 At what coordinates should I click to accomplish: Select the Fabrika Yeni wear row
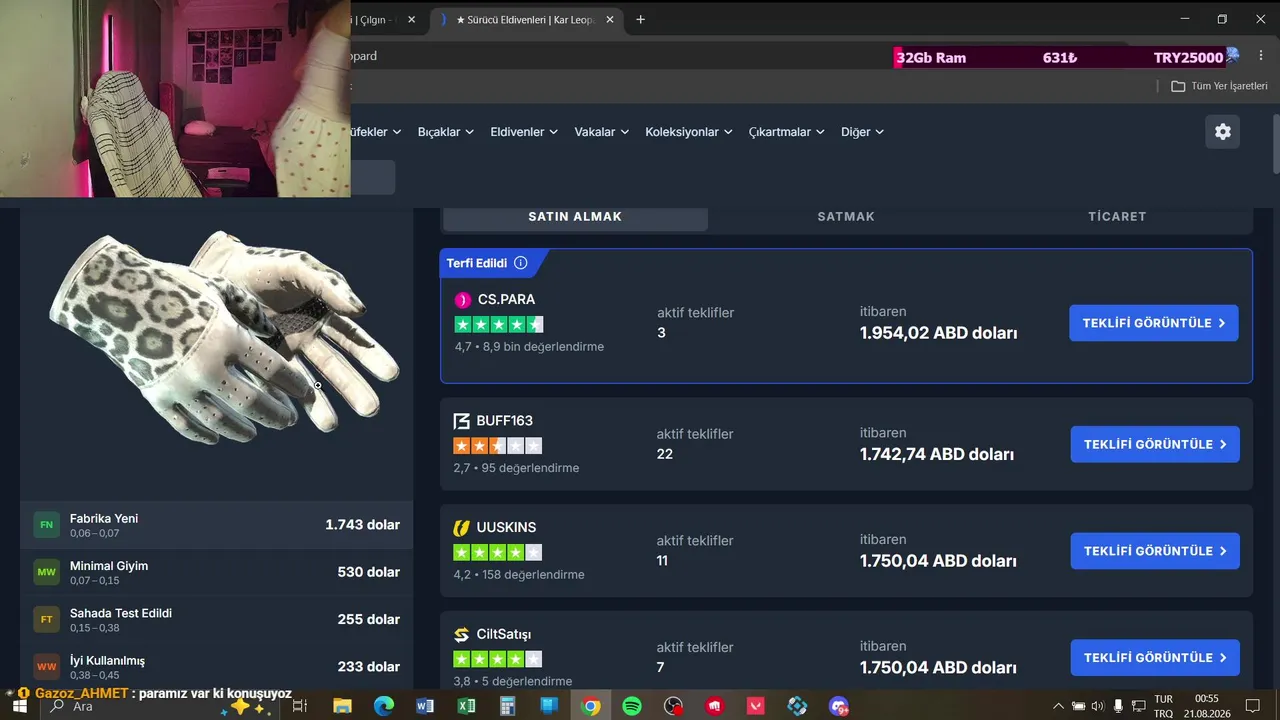216,525
